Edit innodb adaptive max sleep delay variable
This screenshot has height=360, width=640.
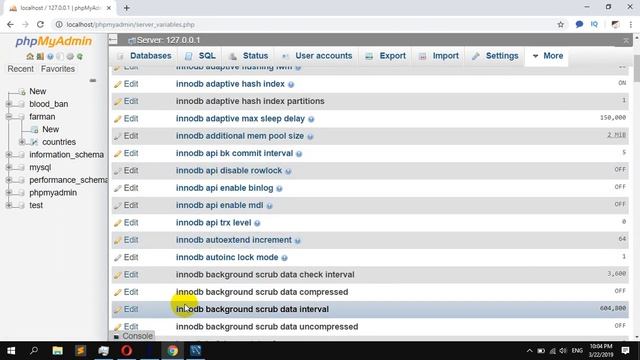[x=126, y=118]
